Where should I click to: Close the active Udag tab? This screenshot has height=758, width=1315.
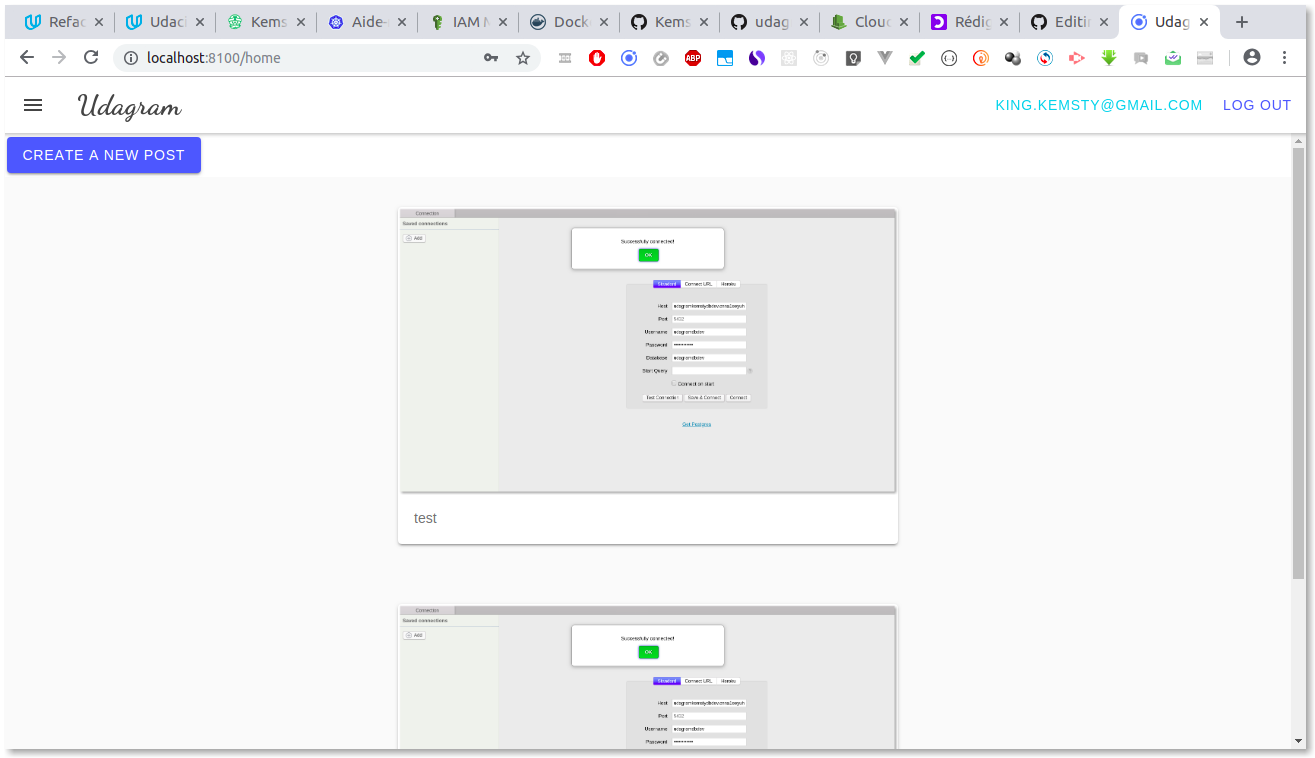point(1204,22)
